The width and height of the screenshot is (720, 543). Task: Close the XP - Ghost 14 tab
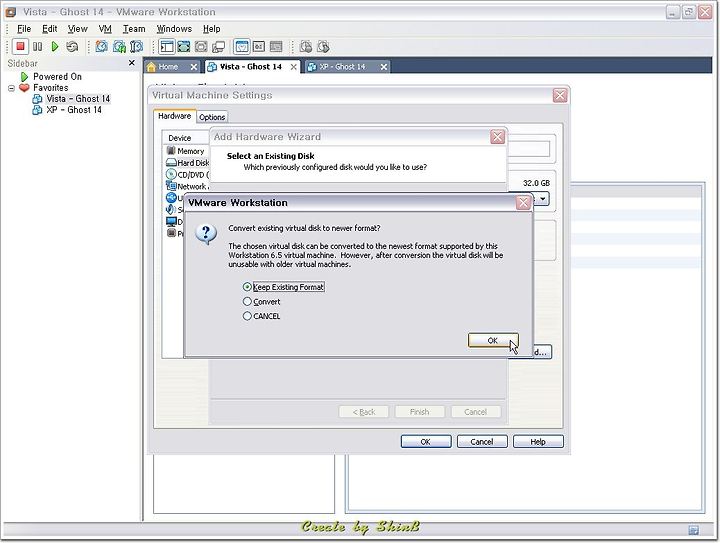(x=384, y=67)
